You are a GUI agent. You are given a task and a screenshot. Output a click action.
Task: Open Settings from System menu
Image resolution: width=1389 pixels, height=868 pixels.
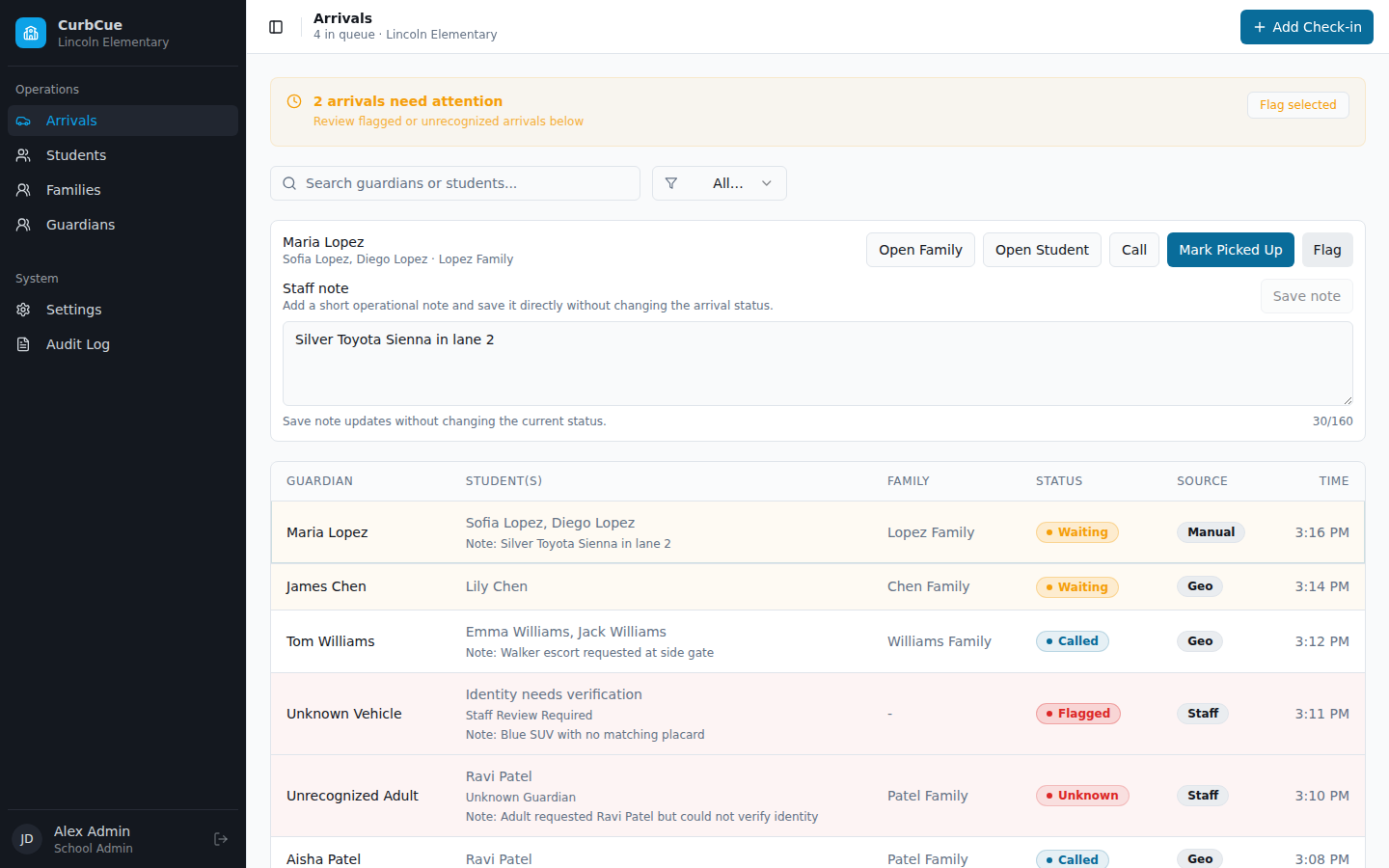pyautogui.click(x=123, y=310)
